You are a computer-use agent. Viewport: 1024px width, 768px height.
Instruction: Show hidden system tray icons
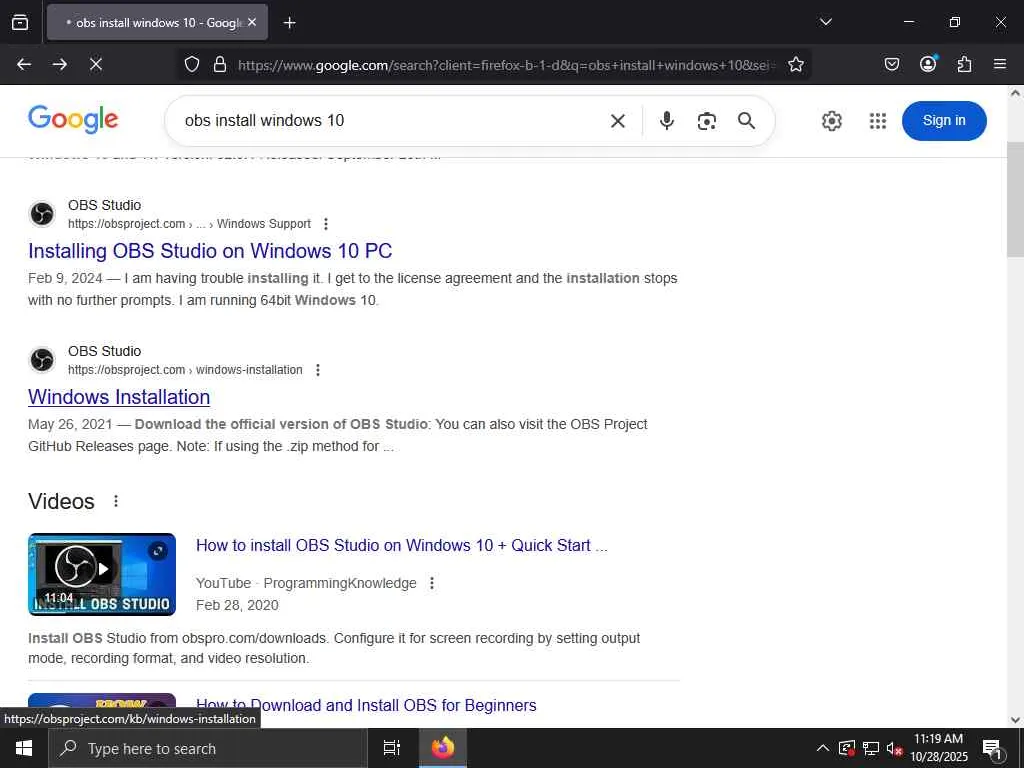[823, 748]
